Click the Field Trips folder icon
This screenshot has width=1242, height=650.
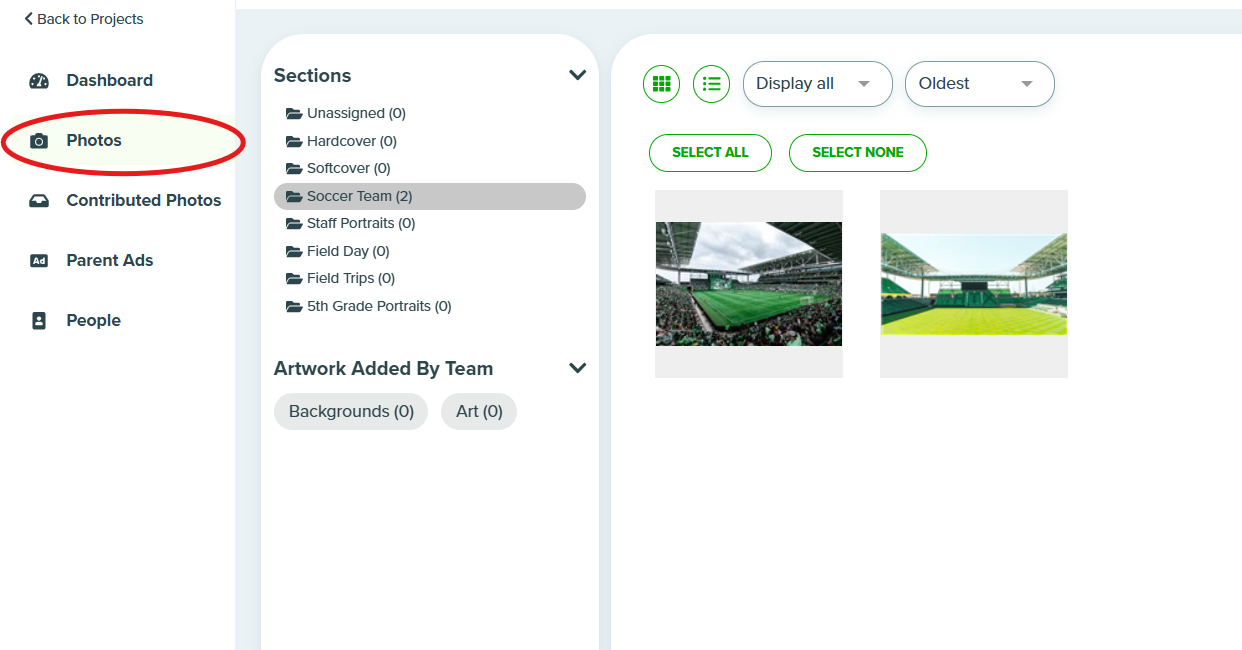tap(294, 279)
